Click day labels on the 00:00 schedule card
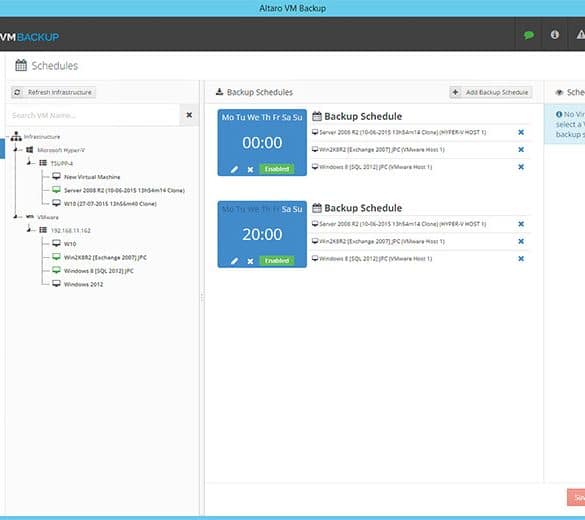The width and height of the screenshot is (585, 520). (262, 117)
